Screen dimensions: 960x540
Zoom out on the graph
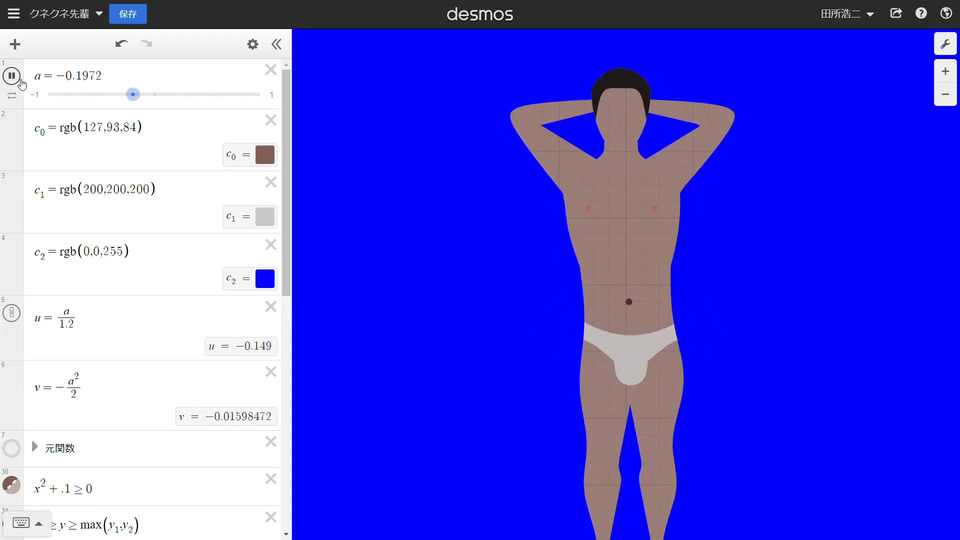(x=945, y=95)
